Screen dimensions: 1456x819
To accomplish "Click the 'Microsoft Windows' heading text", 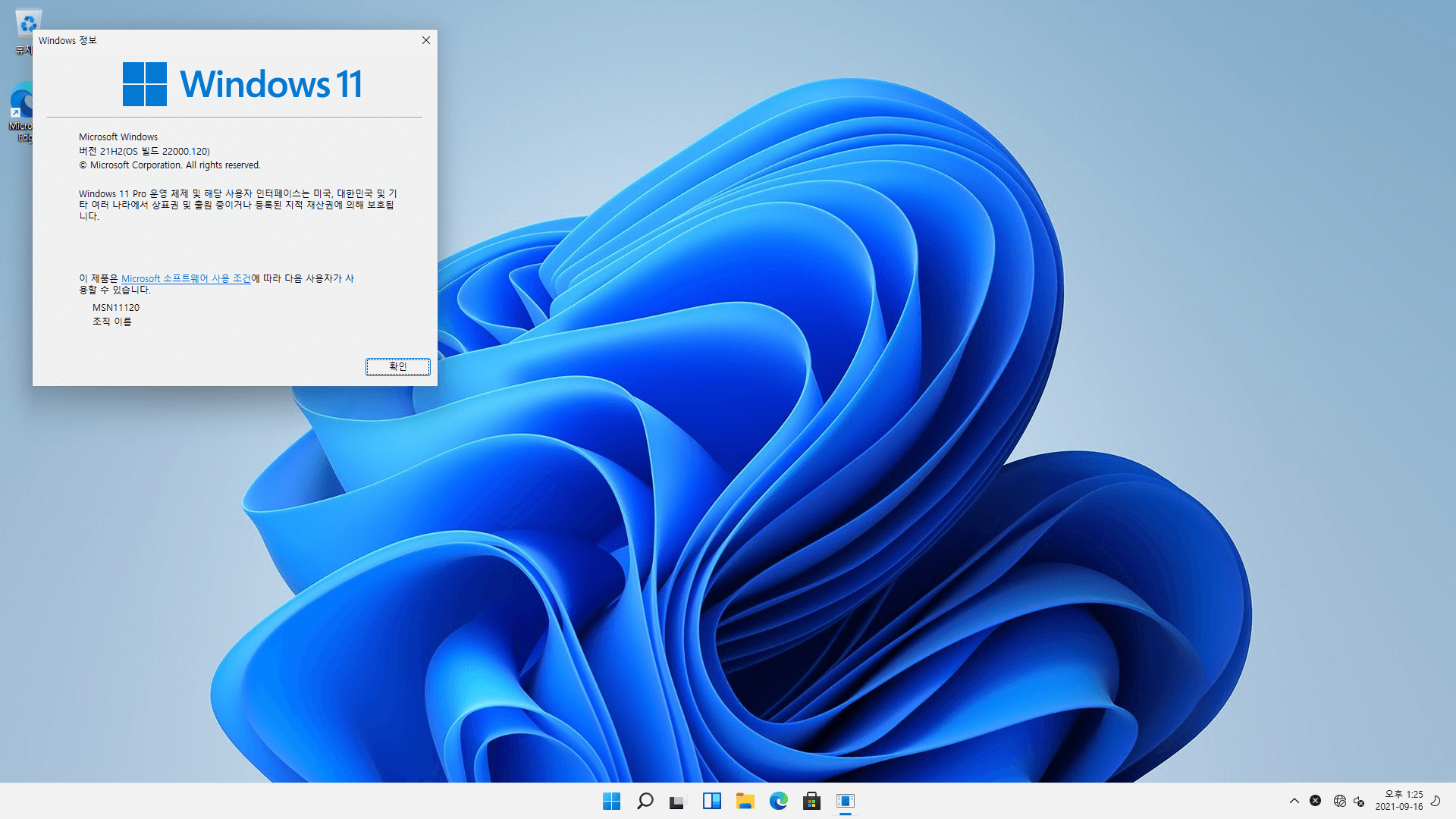I will point(118,137).
